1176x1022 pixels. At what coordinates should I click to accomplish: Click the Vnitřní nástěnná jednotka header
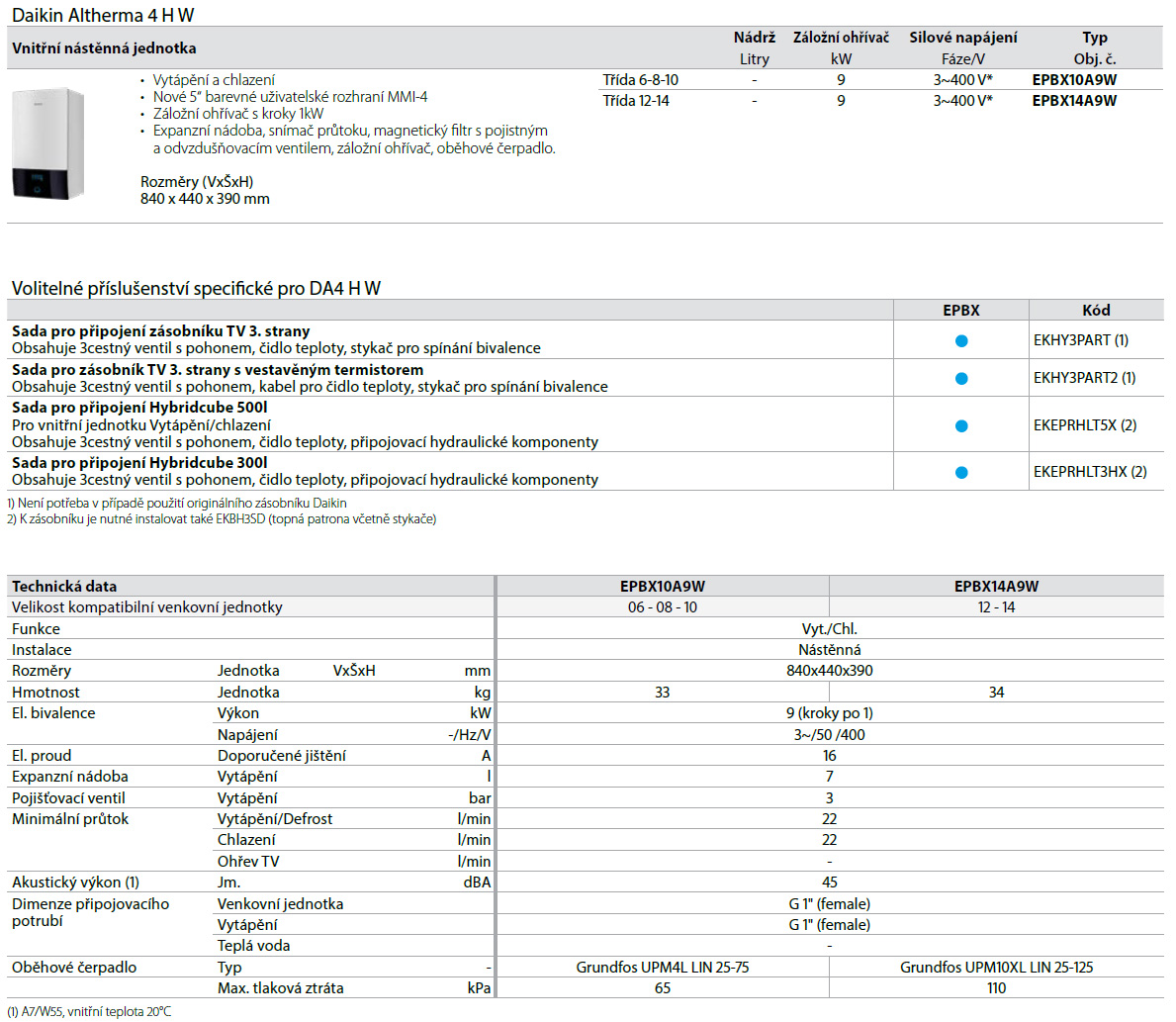[104, 47]
